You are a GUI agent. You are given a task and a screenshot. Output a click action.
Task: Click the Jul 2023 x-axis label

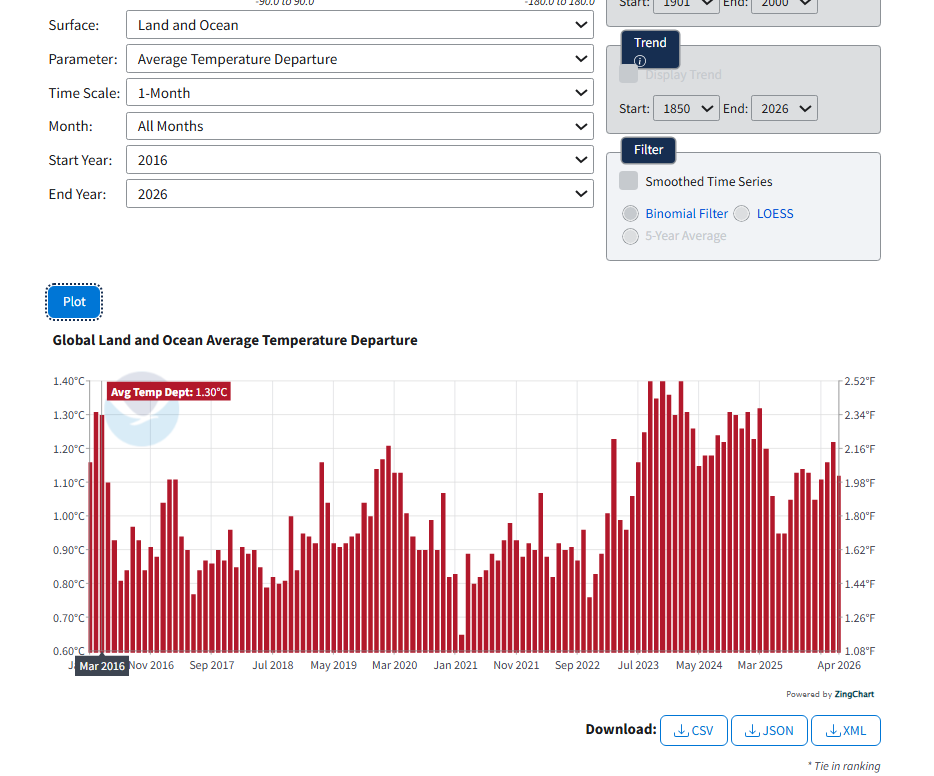pos(638,665)
